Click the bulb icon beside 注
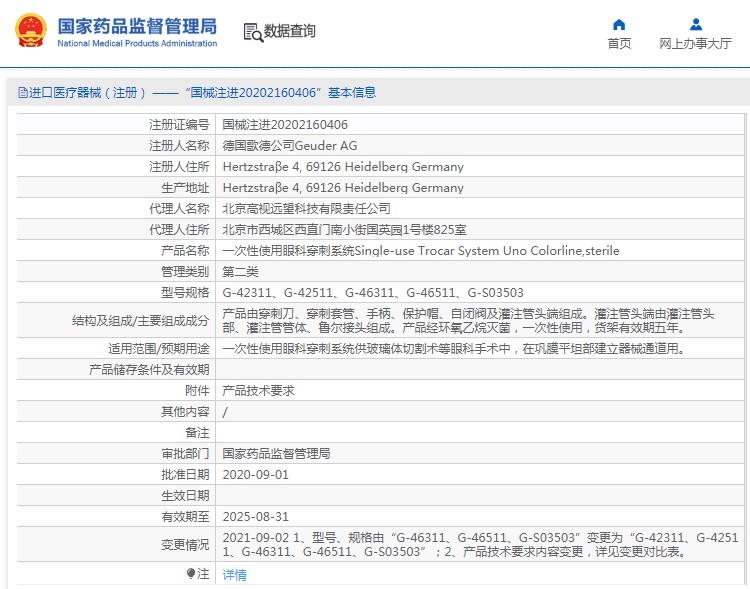This screenshot has width=750, height=589. click(x=190, y=573)
